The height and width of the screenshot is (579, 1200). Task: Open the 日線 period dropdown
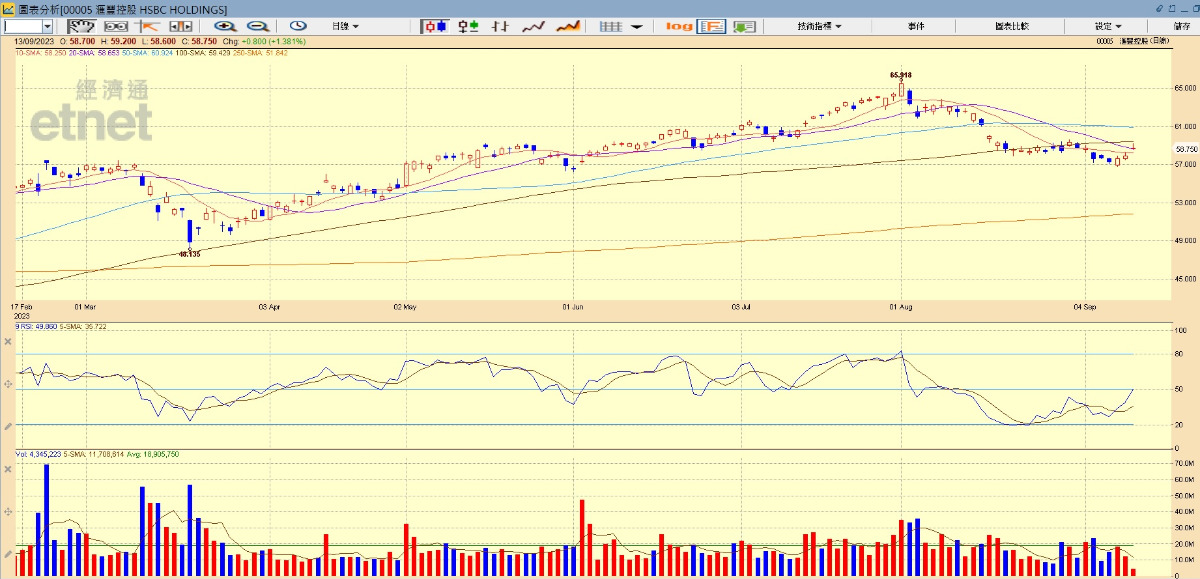(345, 26)
